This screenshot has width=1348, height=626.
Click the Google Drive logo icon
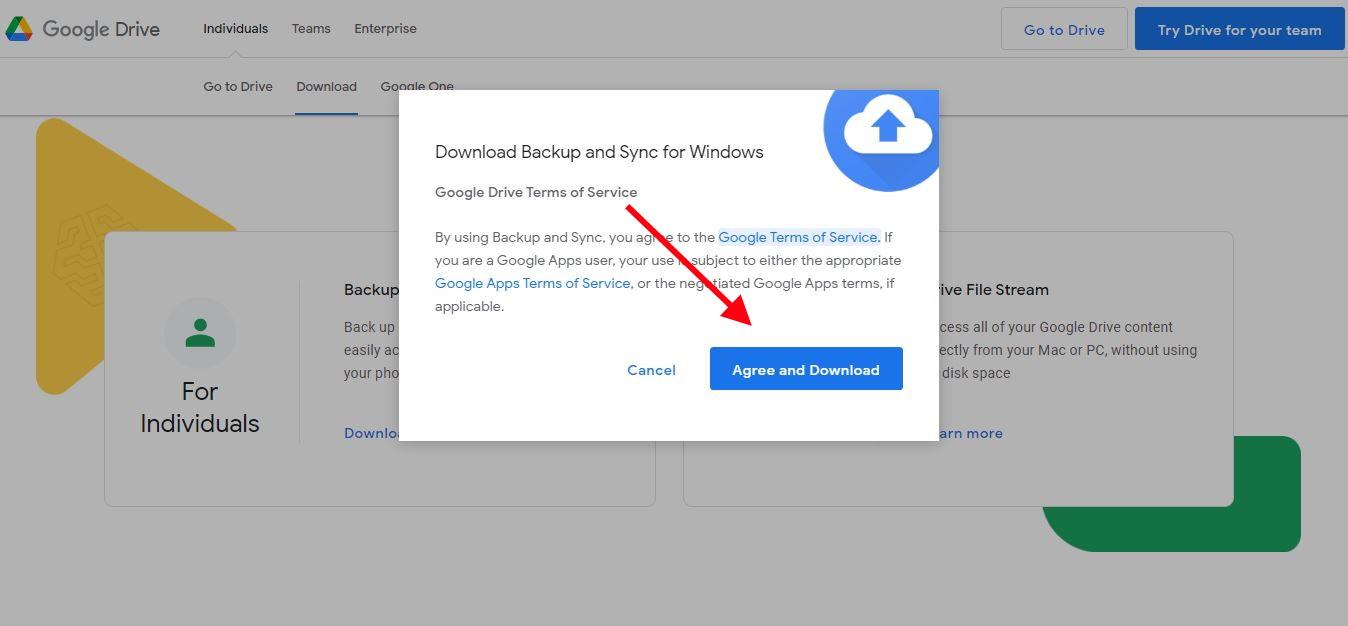point(19,29)
